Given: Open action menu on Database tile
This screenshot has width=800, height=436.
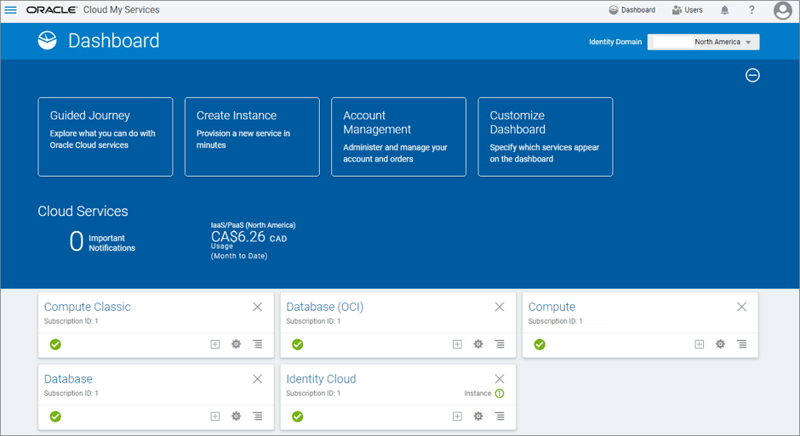Looking at the screenshot, I should [257, 416].
